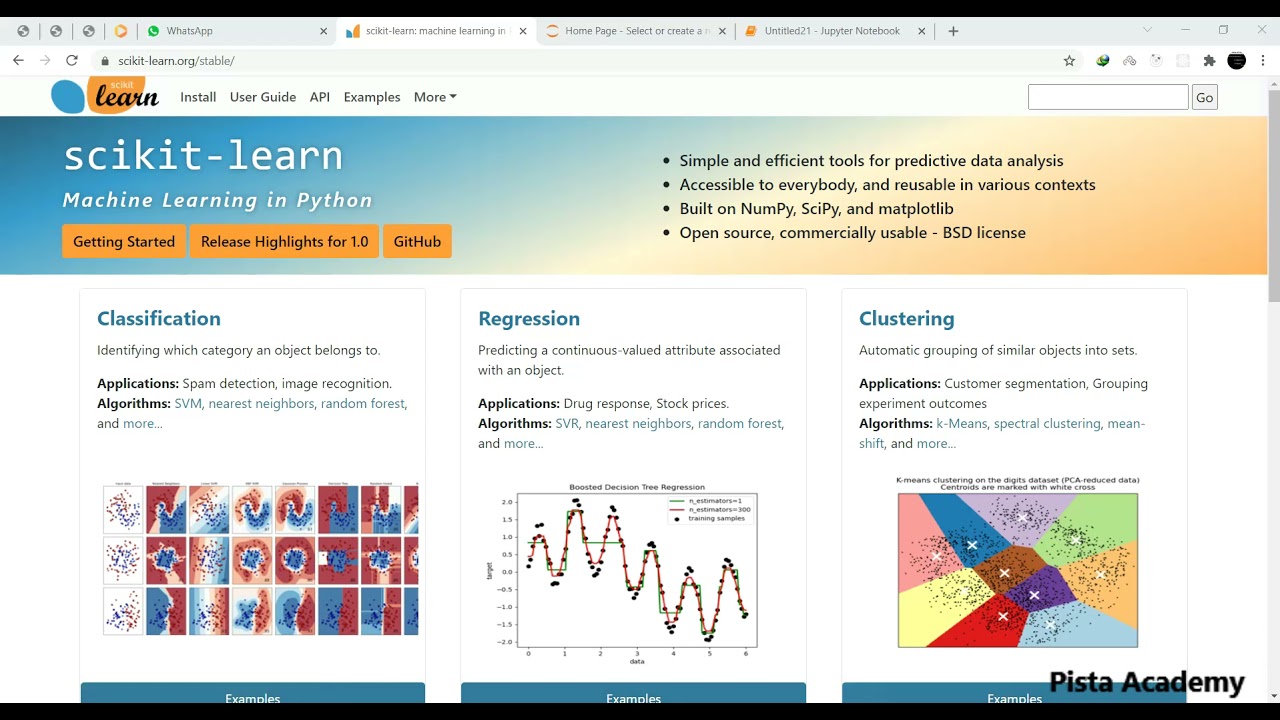The height and width of the screenshot is (720, 1280).
Task: Open the API reference link
Action: pyautogui.click(x=320, y=97)
